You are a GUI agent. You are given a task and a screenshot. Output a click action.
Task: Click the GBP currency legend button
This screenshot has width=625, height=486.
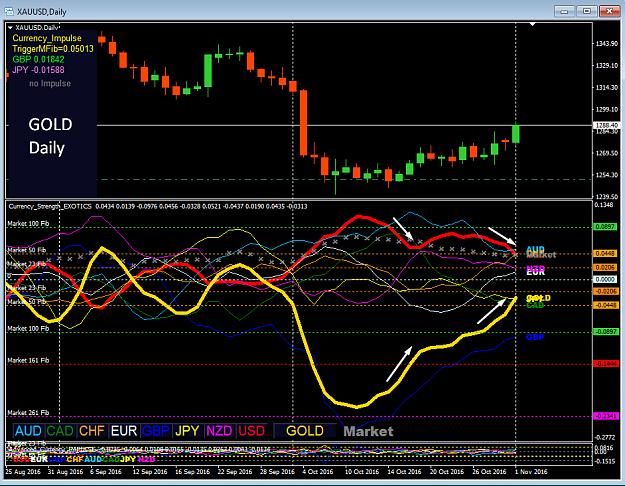point(156,431)
